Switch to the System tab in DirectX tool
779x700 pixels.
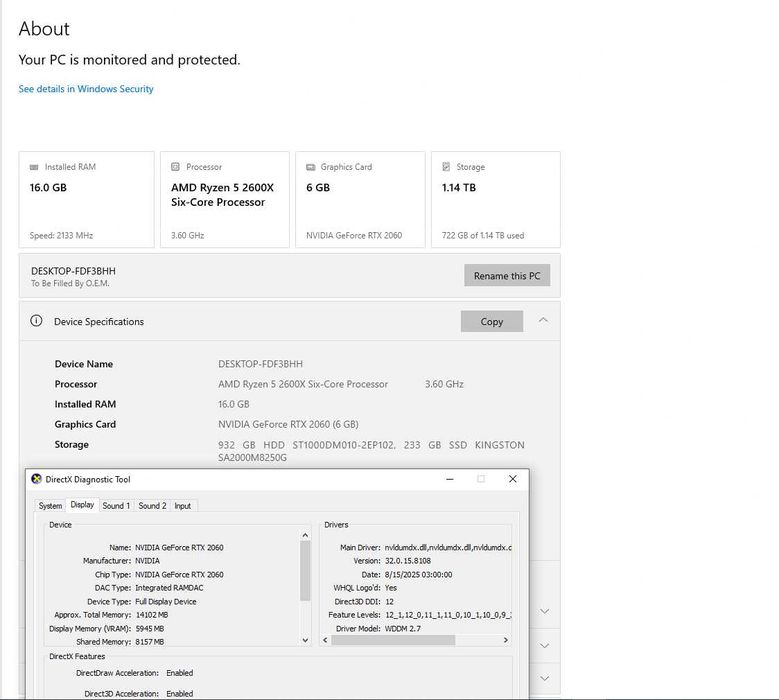[50, 506]
